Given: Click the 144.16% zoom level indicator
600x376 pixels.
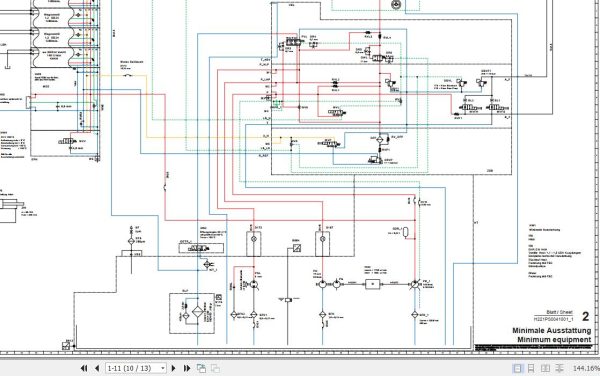Looking at the screenshot, I should 586,368.
